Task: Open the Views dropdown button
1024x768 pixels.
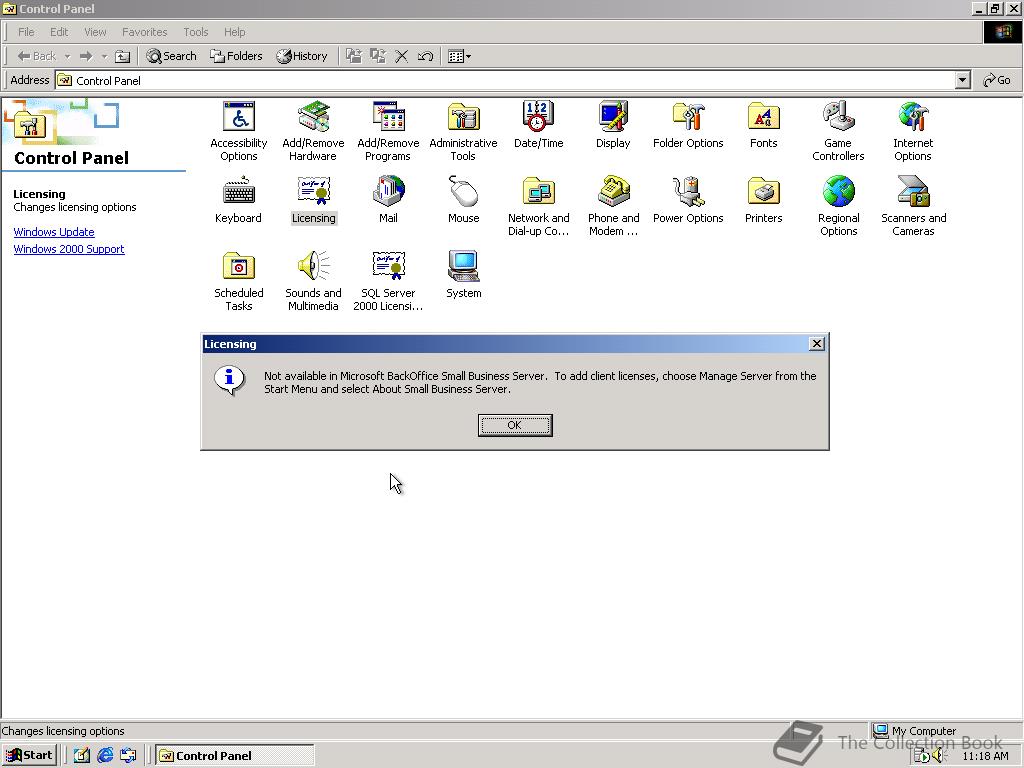Action: coord(460,56)
